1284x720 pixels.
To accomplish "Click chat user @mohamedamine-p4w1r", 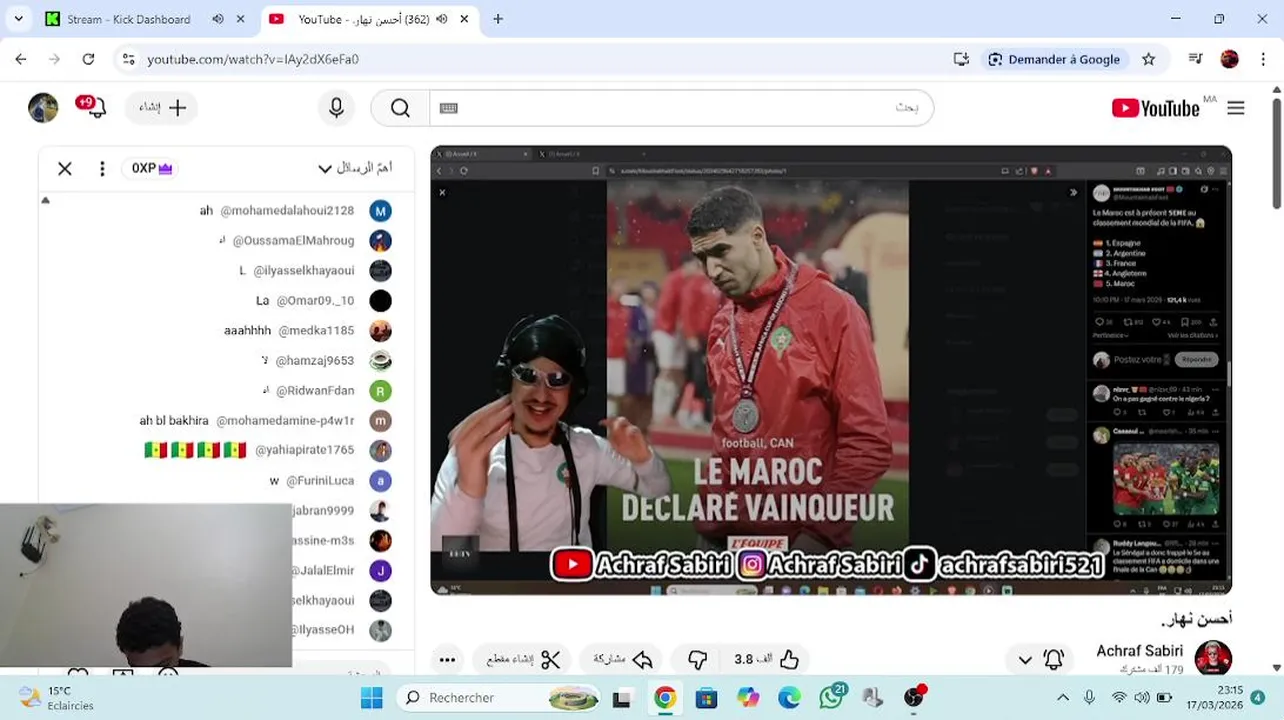I will (285, 421).
